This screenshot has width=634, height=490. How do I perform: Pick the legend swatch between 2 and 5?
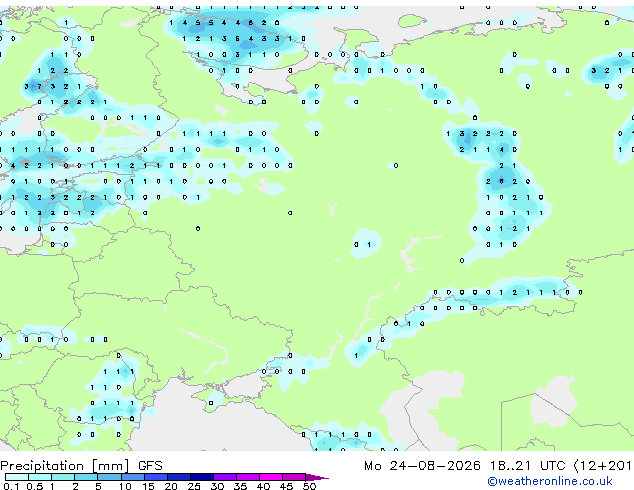pos(86,477)
